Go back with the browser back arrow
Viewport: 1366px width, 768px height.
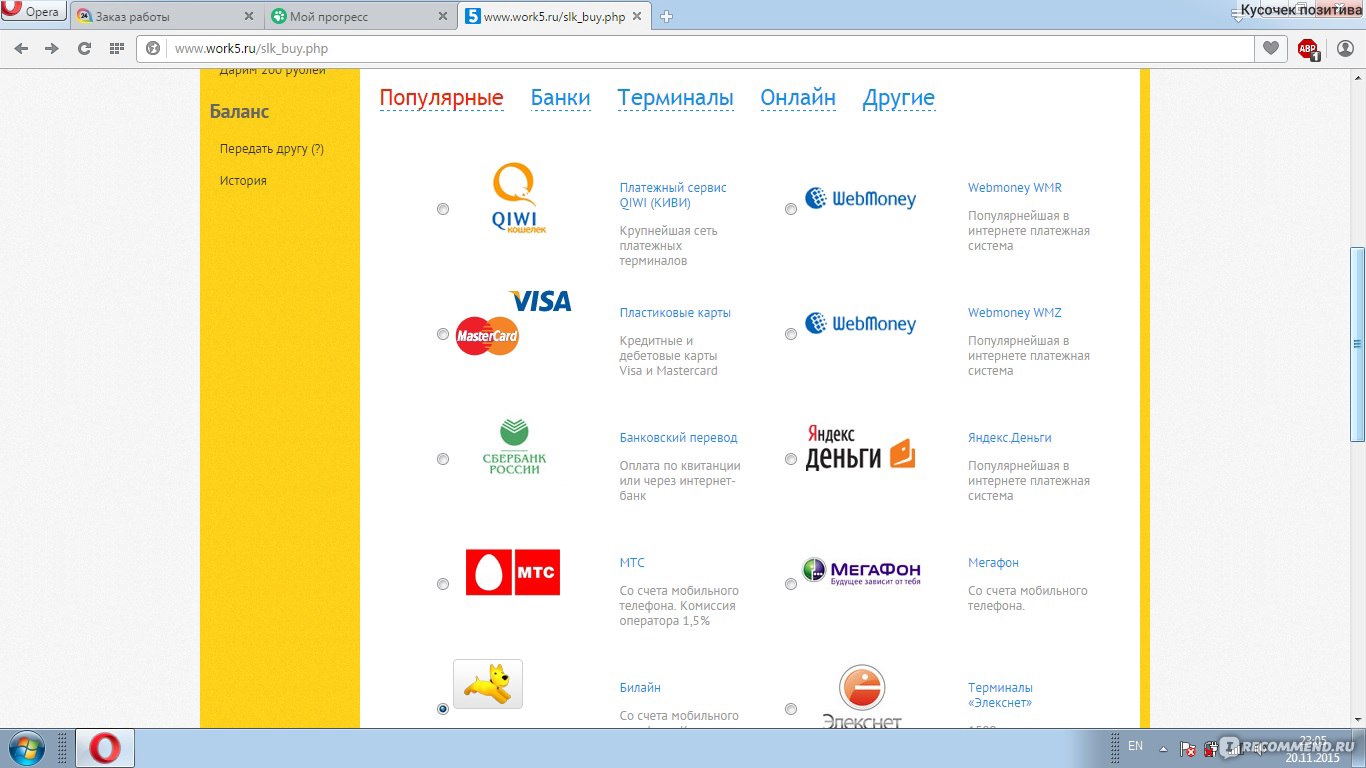[x=21, y=48]
